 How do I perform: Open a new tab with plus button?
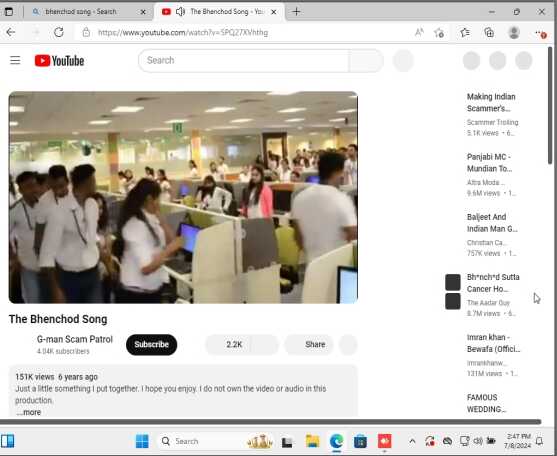pos(296,12)
